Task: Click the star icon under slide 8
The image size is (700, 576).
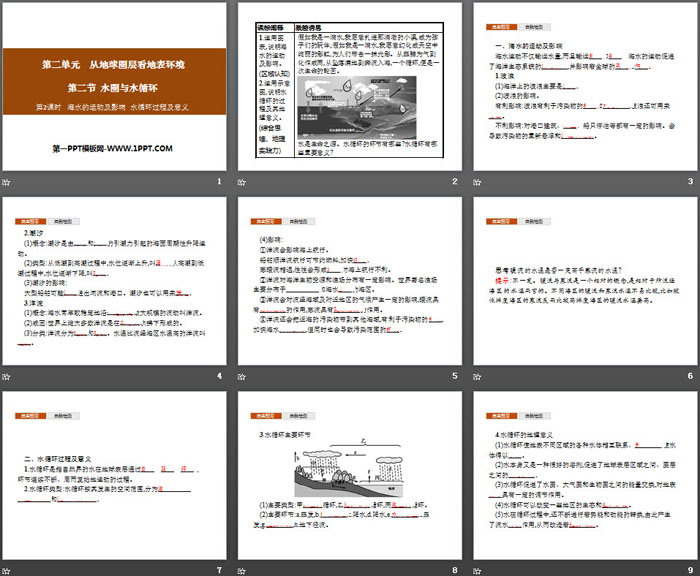Action: (x=242, y=571)
